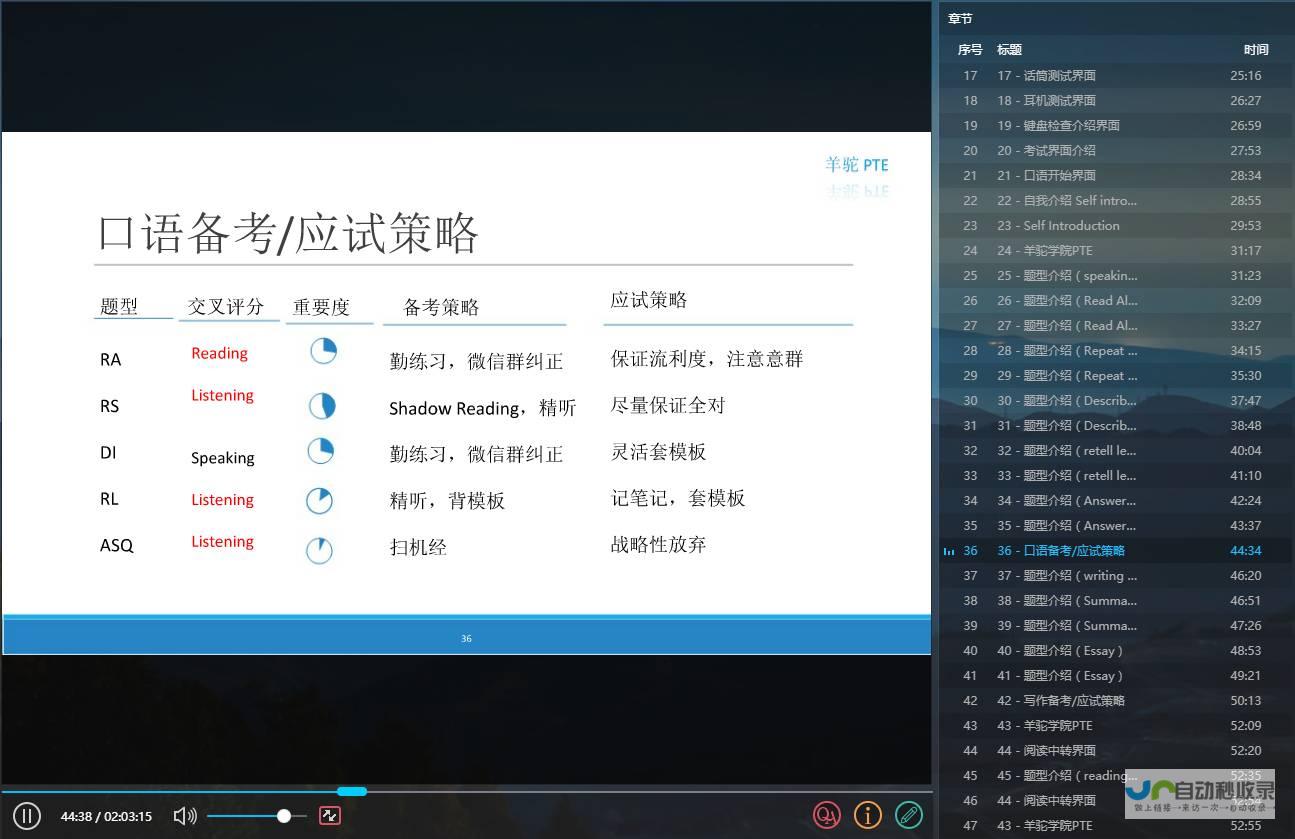
Task: Select chapter 26 at 32:09
Action: (x=1115, y=300)
